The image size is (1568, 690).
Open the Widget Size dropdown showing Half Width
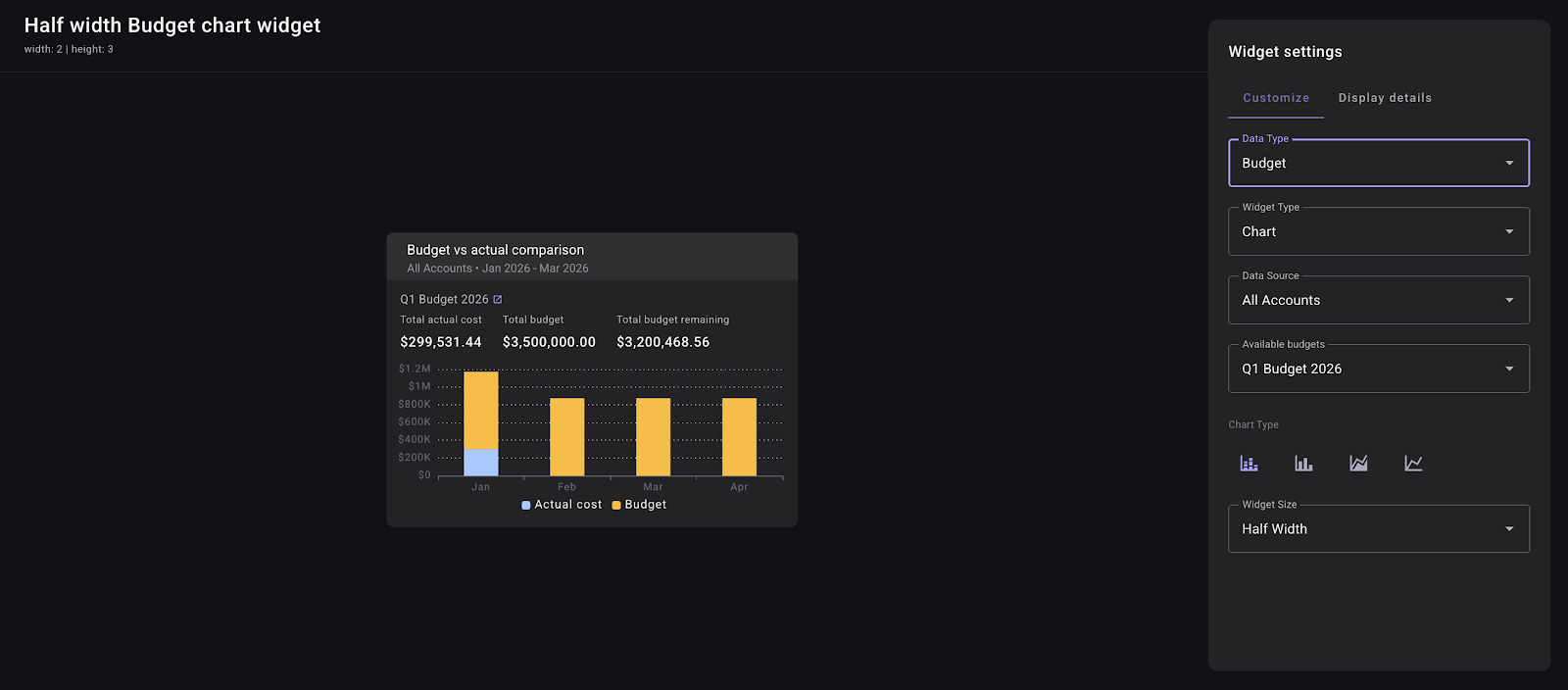tap(1379, 529)
